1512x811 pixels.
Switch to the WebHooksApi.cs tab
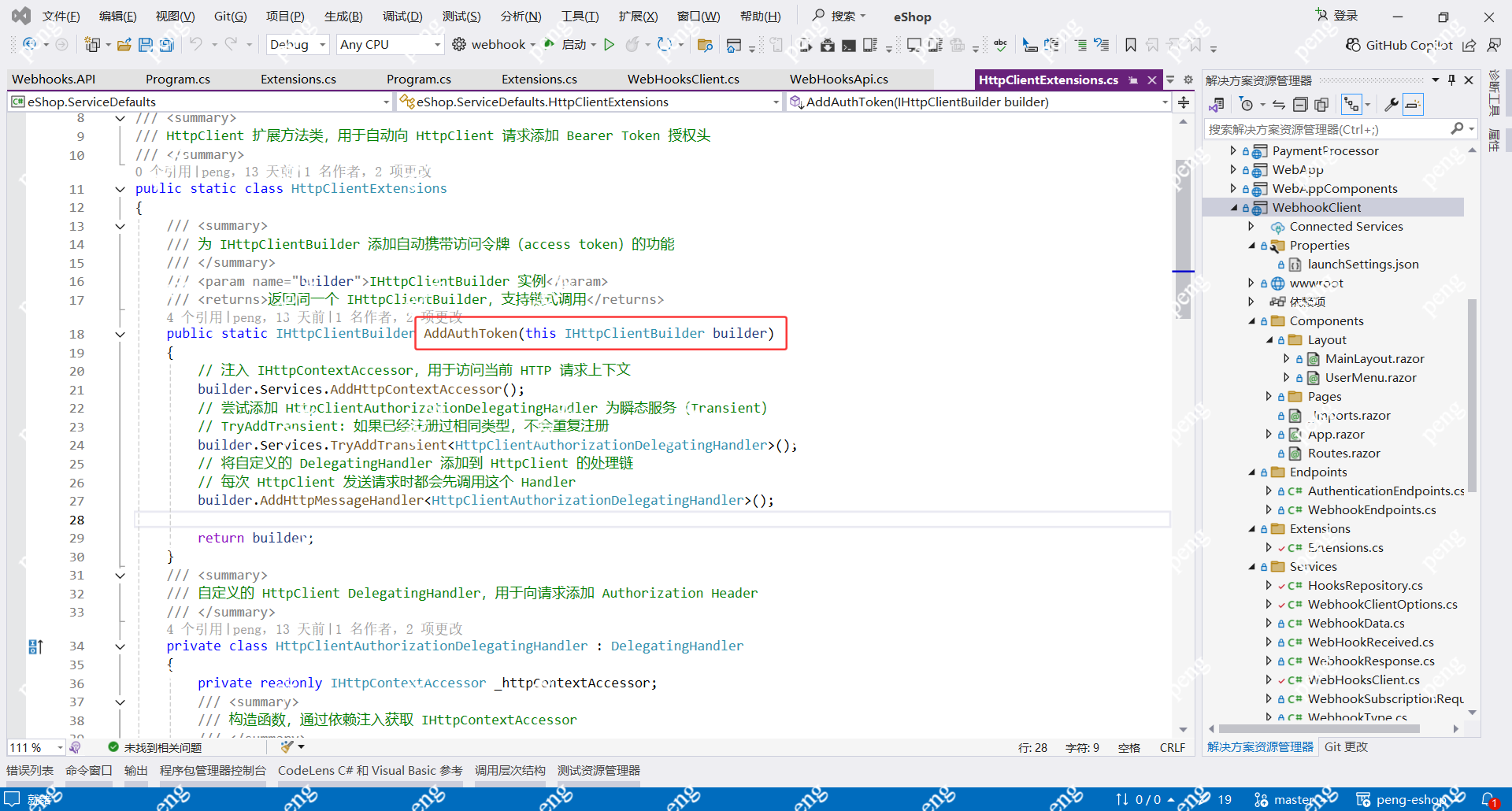(x=839, y=79)
